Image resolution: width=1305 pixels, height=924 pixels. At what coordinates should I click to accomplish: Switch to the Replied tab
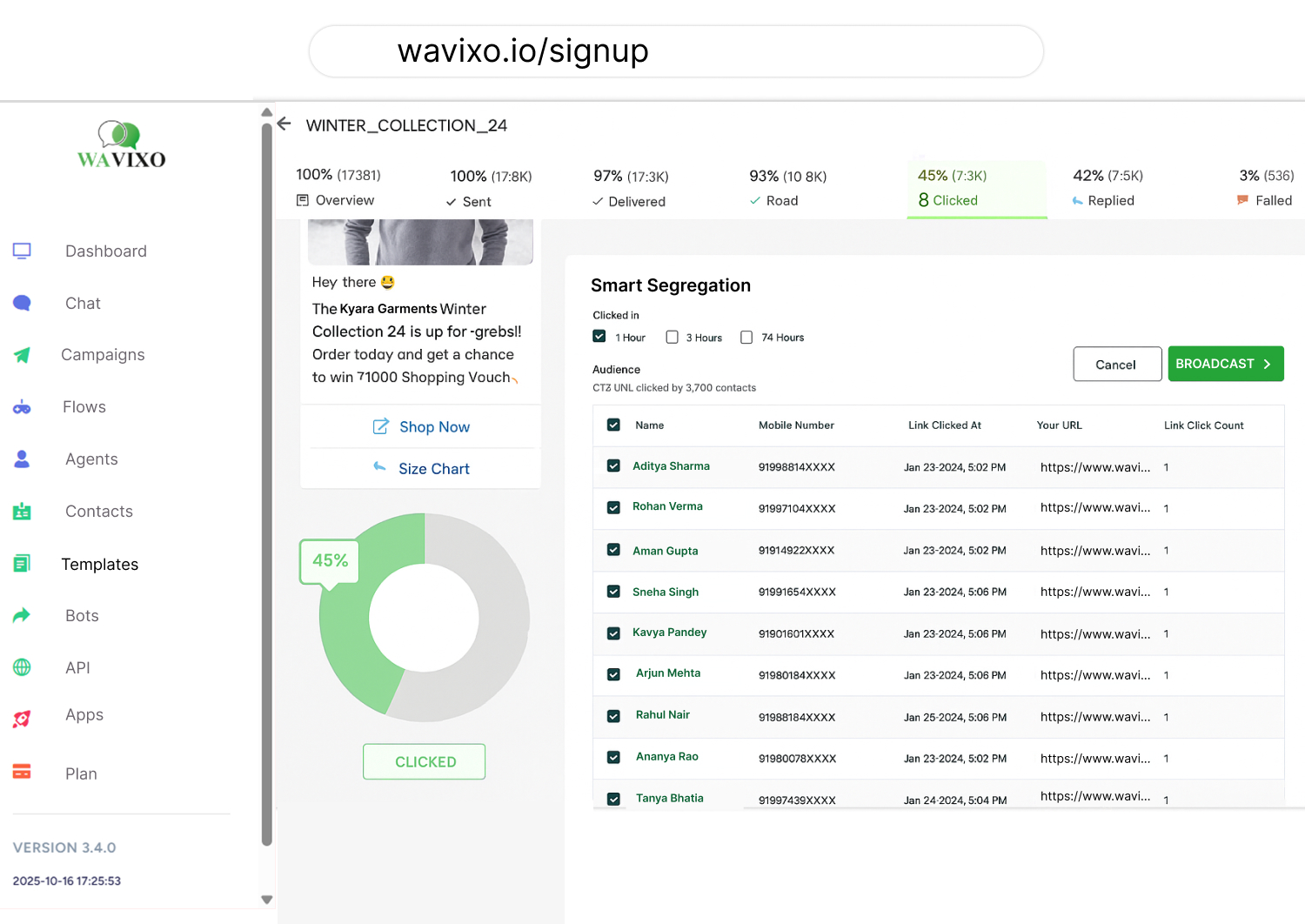(x=1103, y=200)
